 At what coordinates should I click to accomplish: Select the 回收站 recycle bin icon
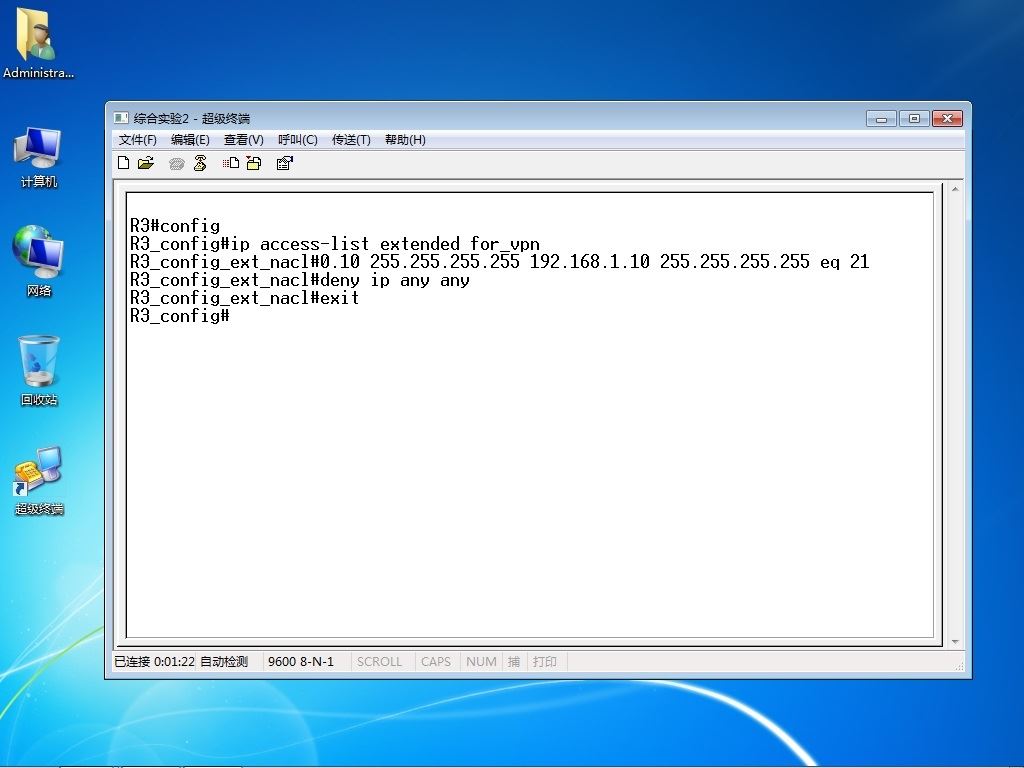pos(39,371)
